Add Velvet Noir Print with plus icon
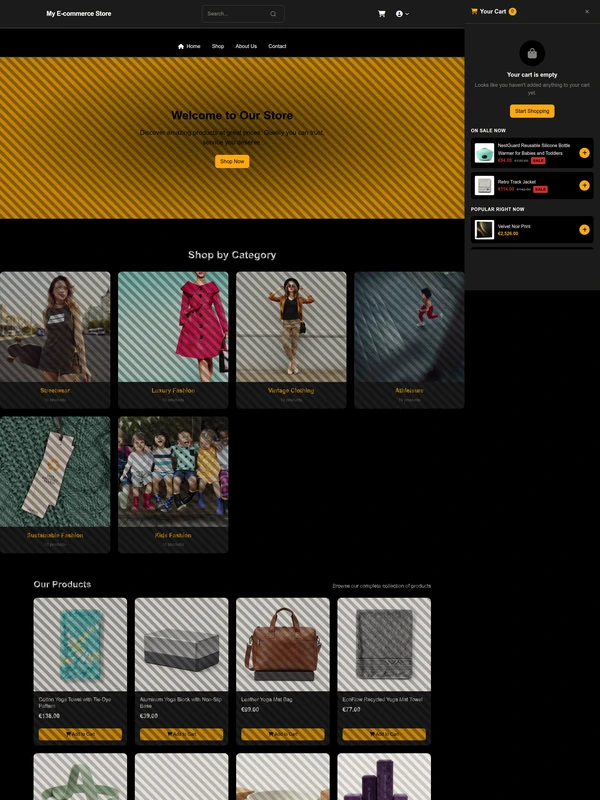600x800 pixels. click(x=584, y=230)
